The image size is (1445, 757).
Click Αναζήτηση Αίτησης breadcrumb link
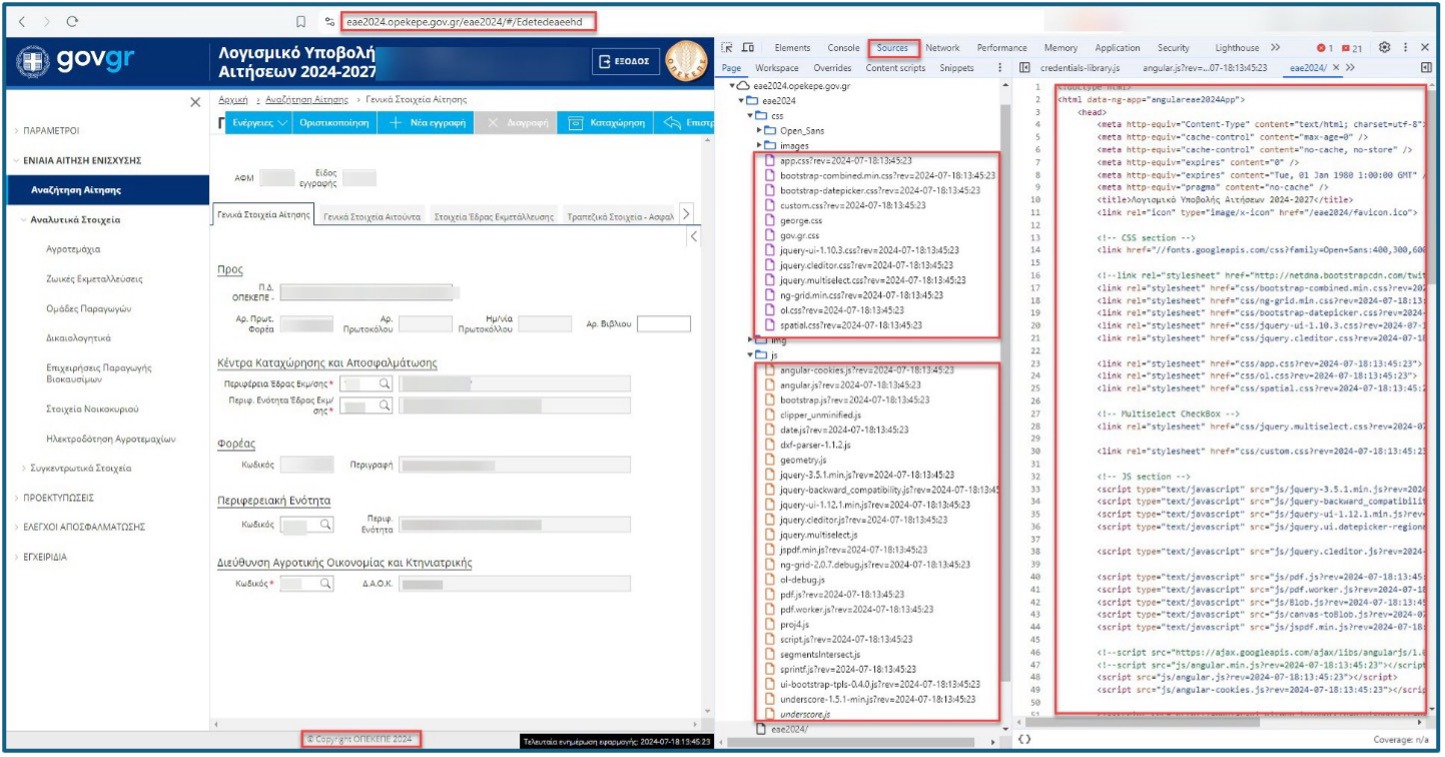tap(308, 100)
